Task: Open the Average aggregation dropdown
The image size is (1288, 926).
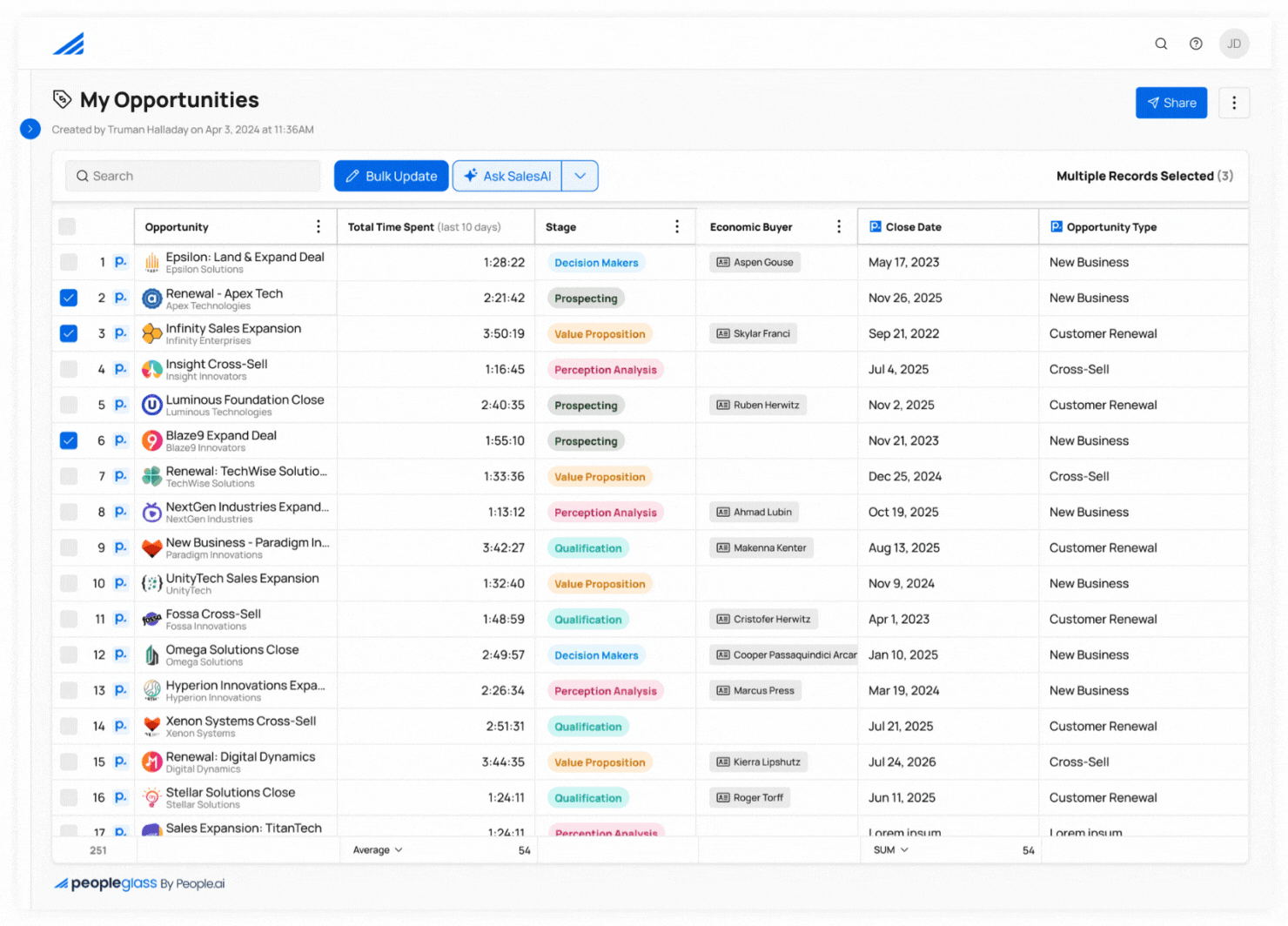Action: tap(378, 849)
